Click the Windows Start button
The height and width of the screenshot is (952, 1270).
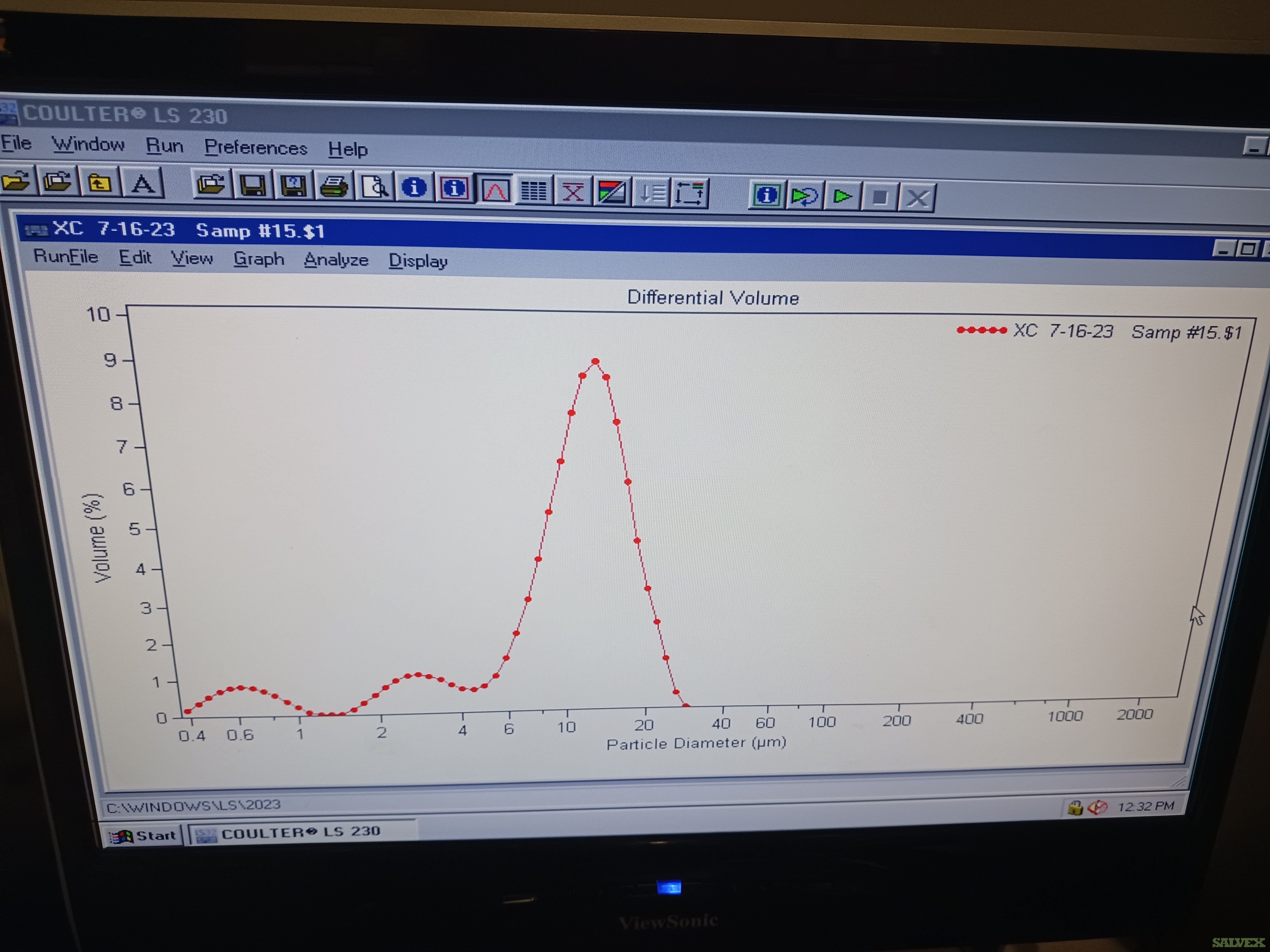[x=142, y=836]
